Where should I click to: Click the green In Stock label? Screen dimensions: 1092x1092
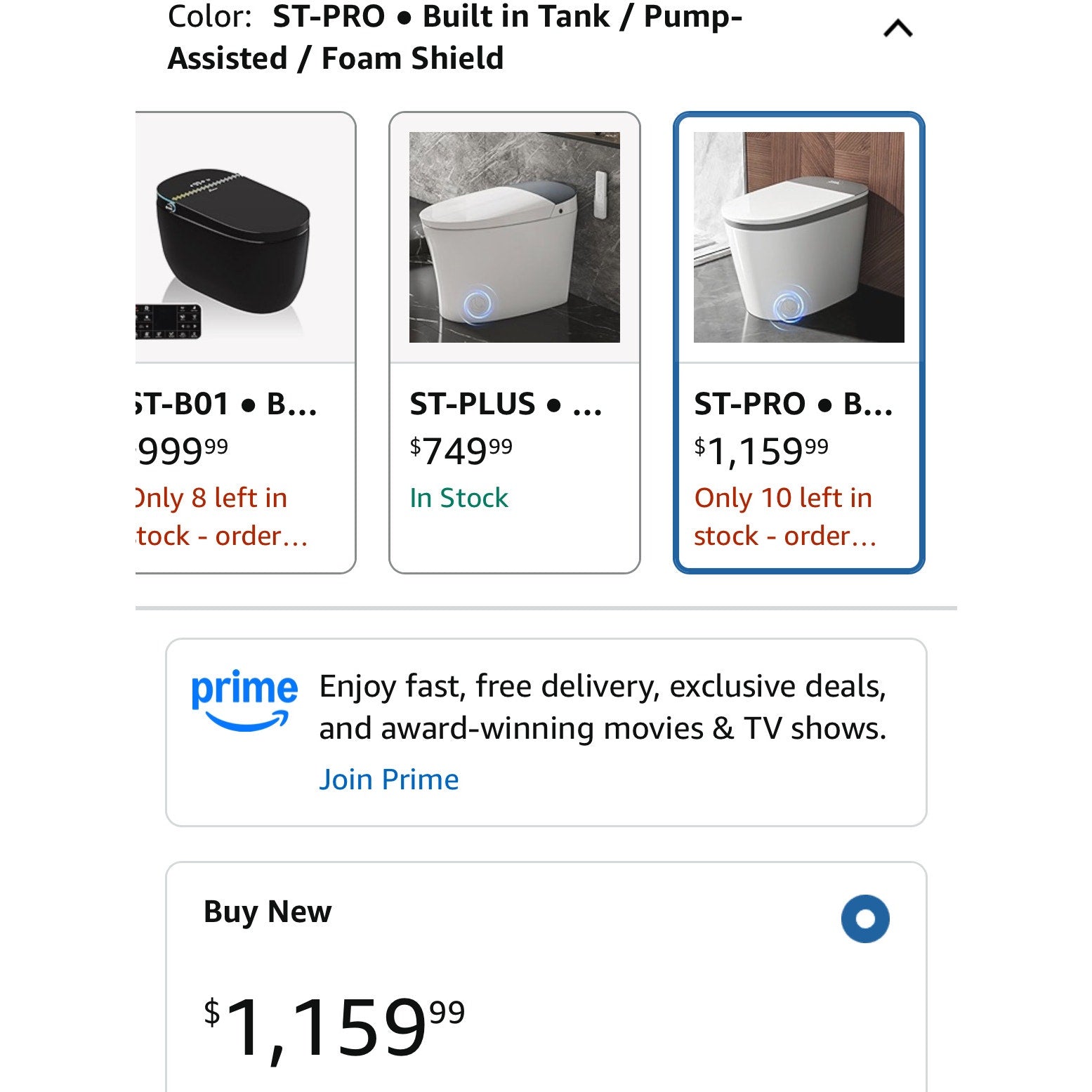pos(459,498)
